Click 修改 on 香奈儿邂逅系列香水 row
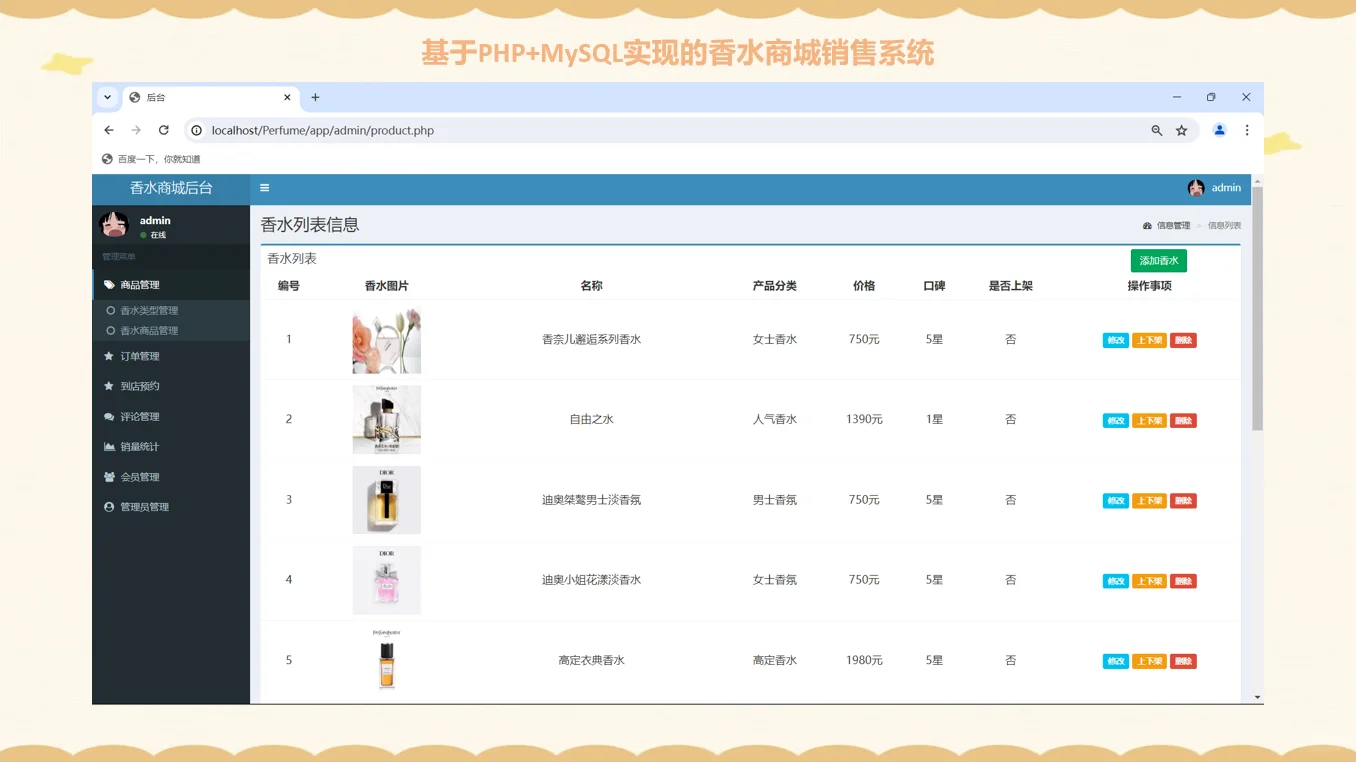This screenshot has width=1356, height=762. [1115, 340]
